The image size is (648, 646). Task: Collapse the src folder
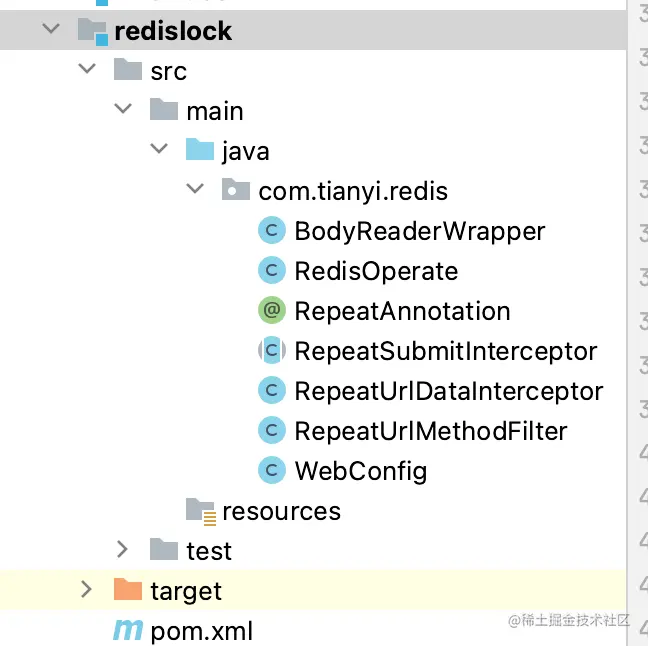tap(87, 71)
